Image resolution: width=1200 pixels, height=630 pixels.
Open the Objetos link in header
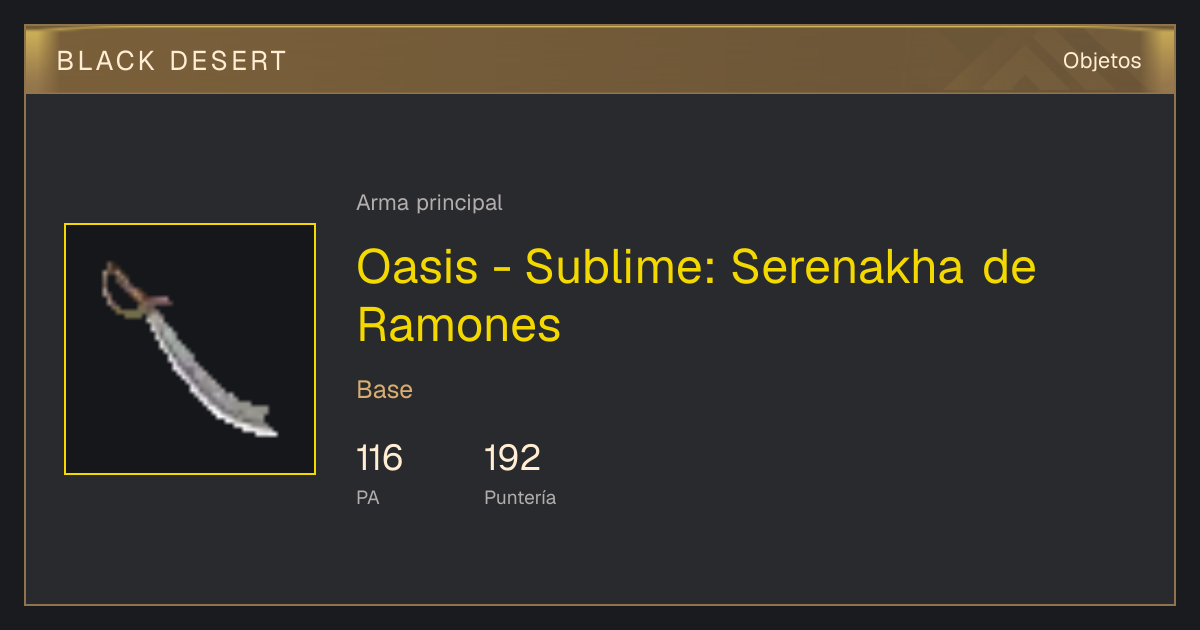(1102, 61)
